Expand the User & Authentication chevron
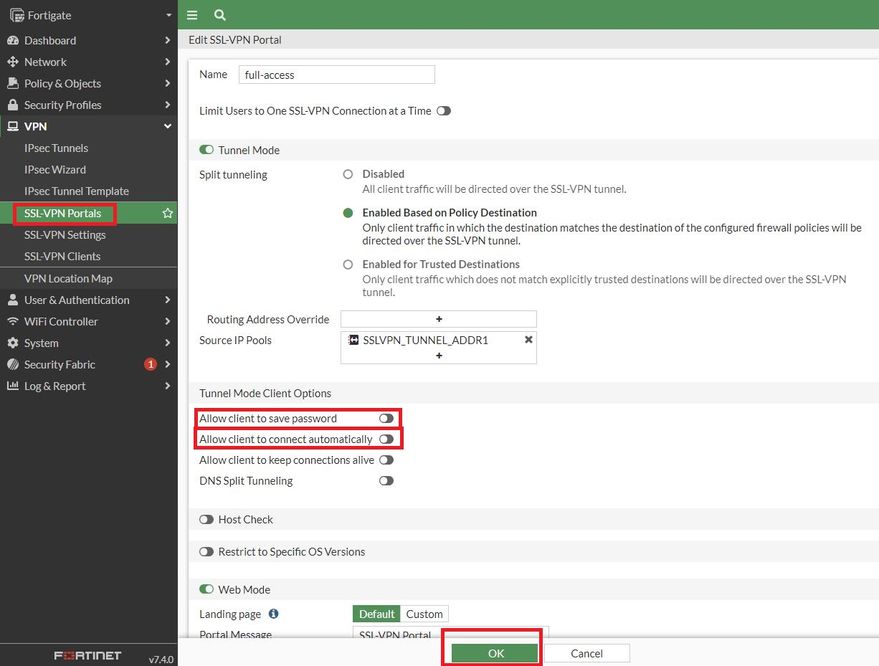 (167, 300)
